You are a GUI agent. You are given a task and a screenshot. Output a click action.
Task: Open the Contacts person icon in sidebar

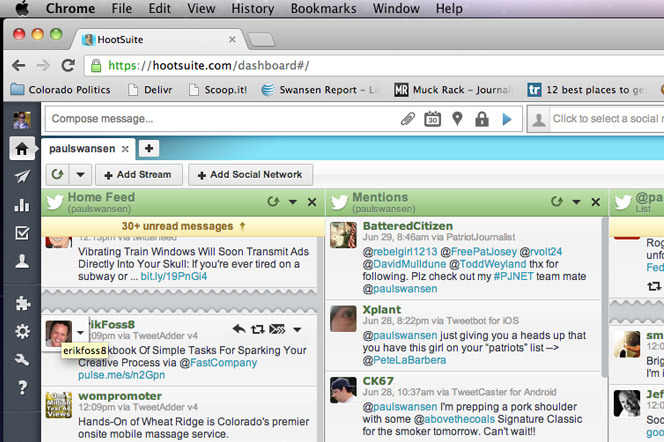click(x=22, y=261)
